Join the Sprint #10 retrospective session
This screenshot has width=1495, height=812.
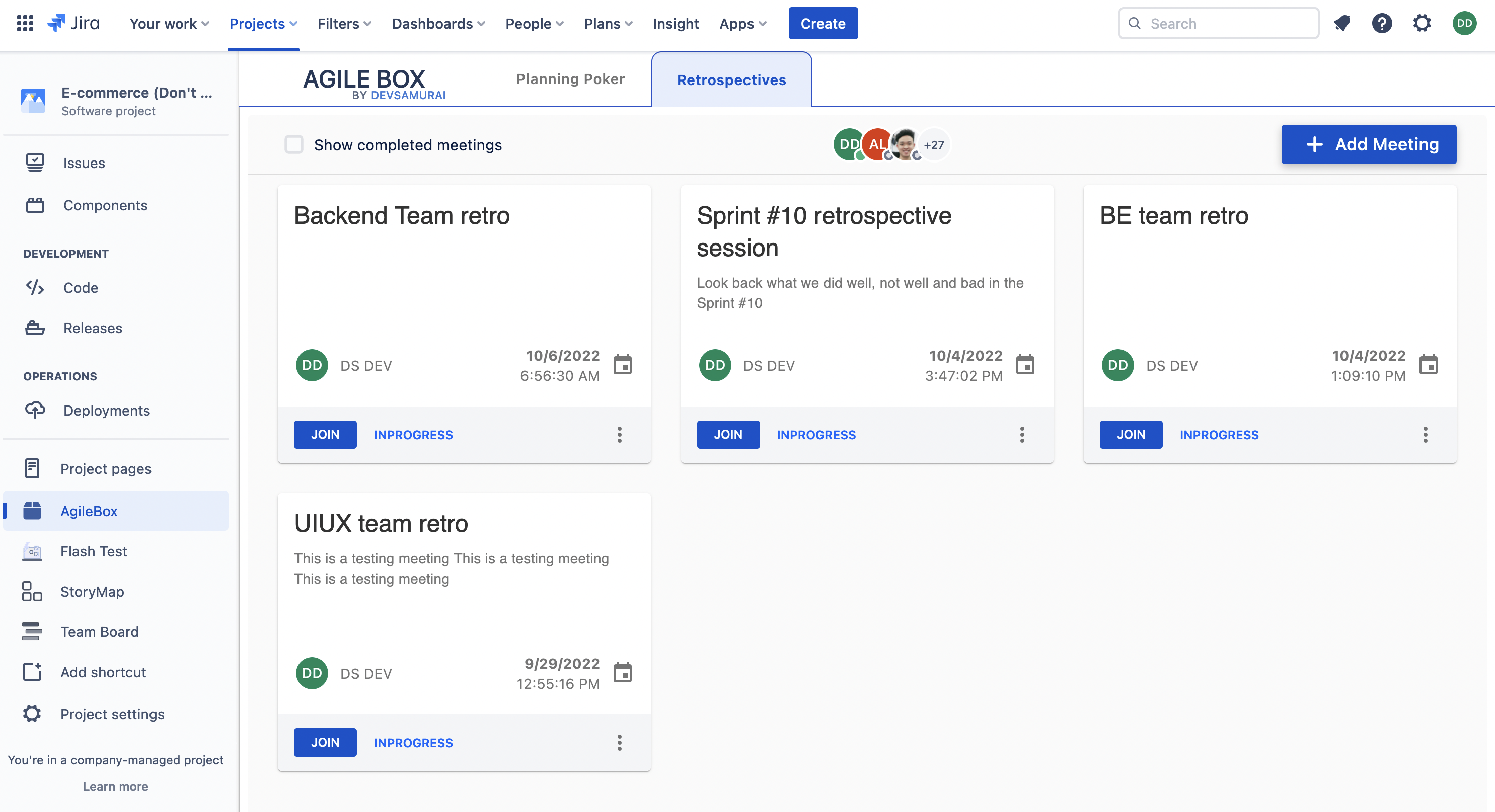click(728, 434)
